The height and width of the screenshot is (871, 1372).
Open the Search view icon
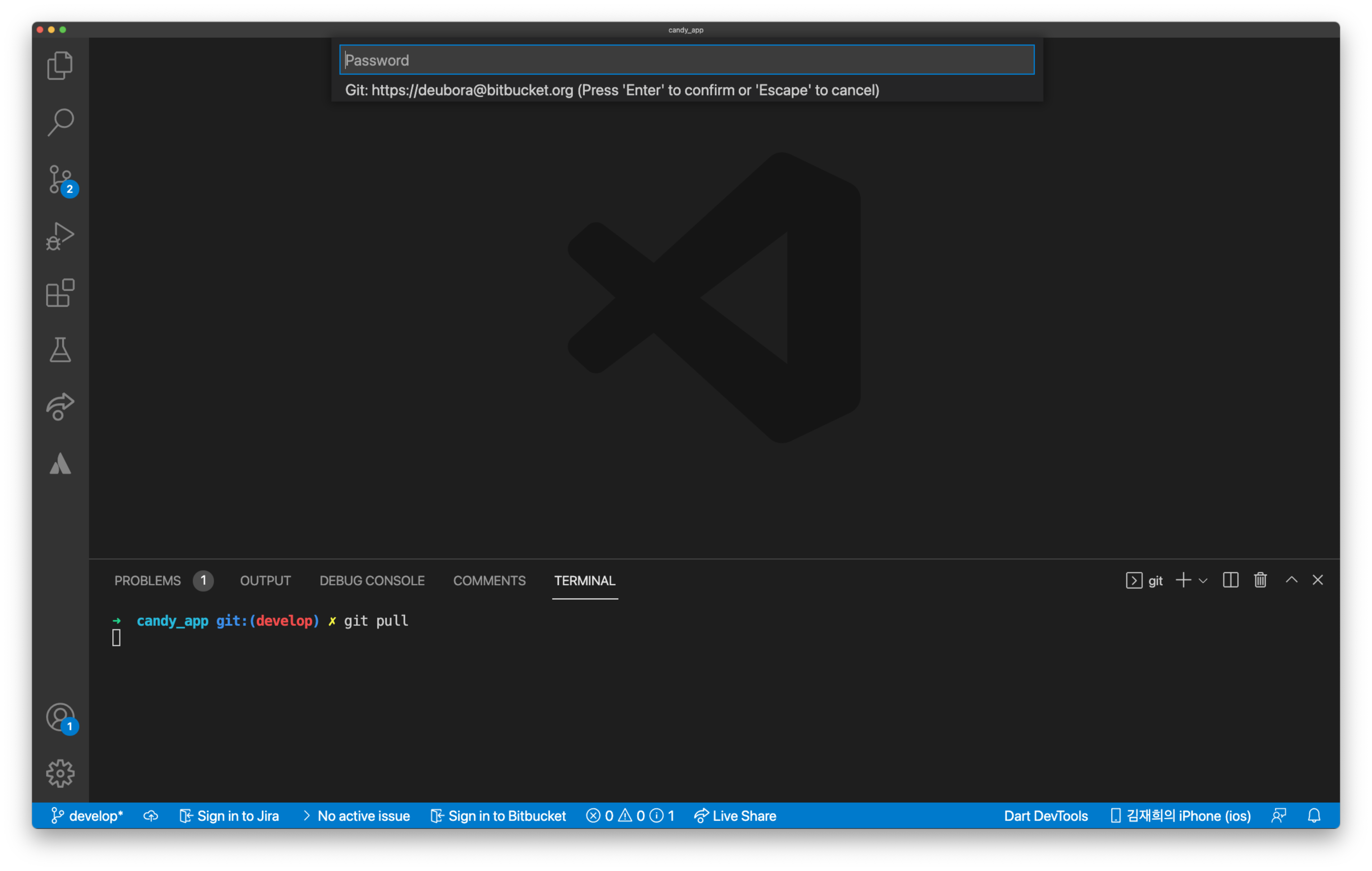[x=60, y=122]
